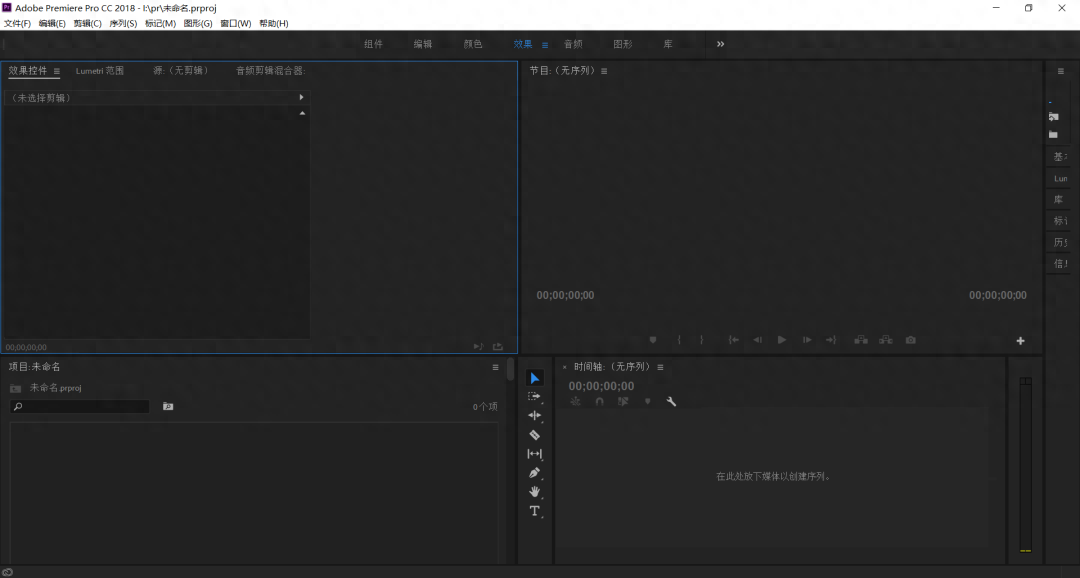Open the 效果控件 panel menu
The image size is (1080, 578).
click(x=56, y=71)
